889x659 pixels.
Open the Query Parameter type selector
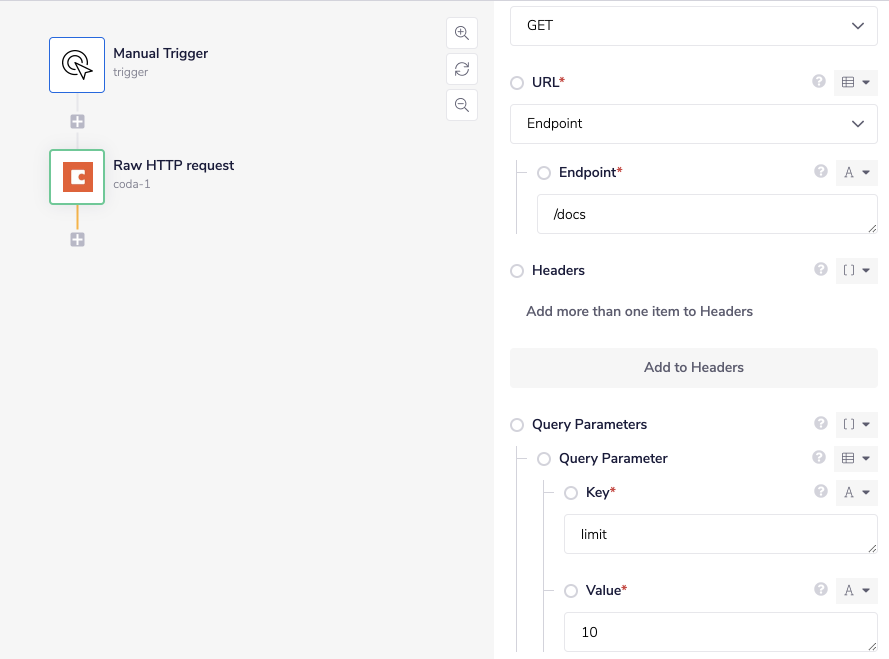856,458
